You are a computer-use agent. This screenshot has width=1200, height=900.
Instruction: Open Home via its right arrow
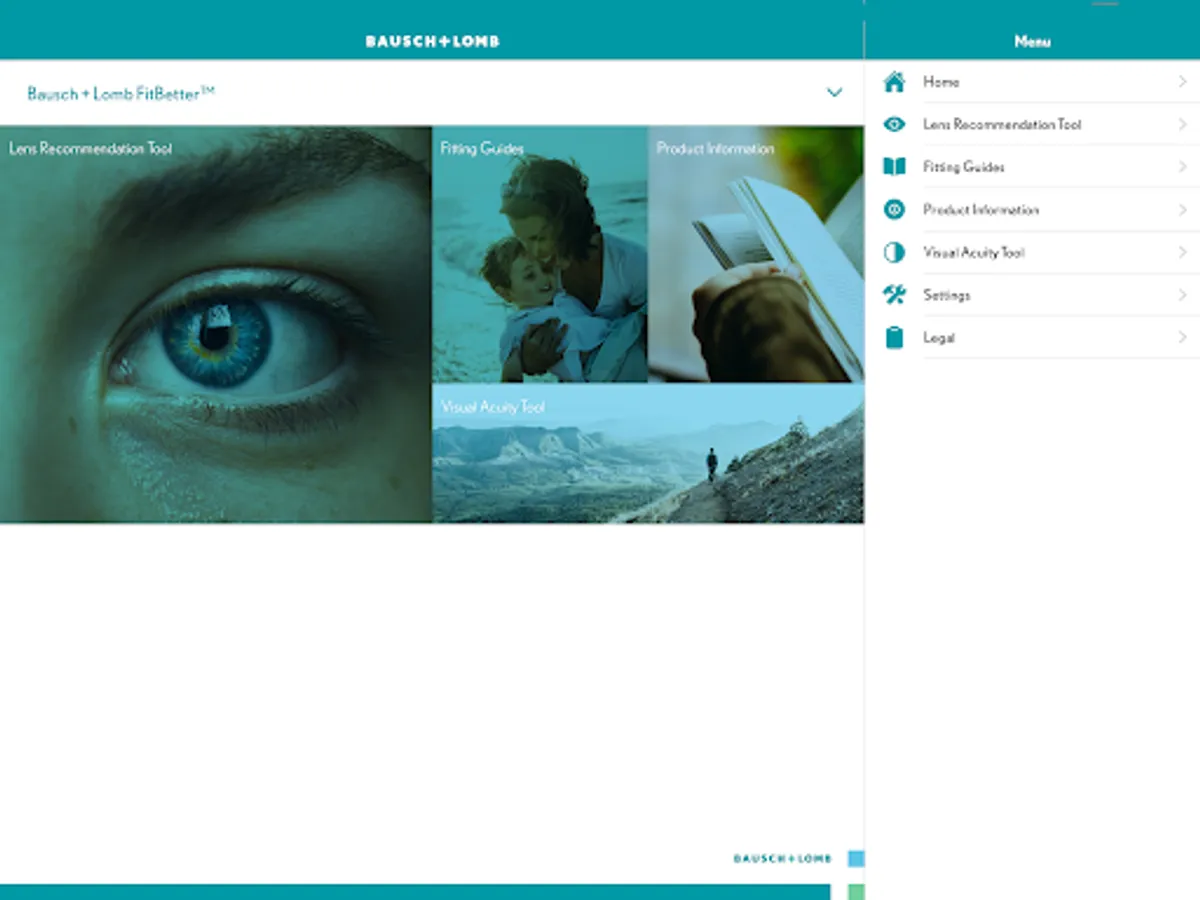(1182, 82)
